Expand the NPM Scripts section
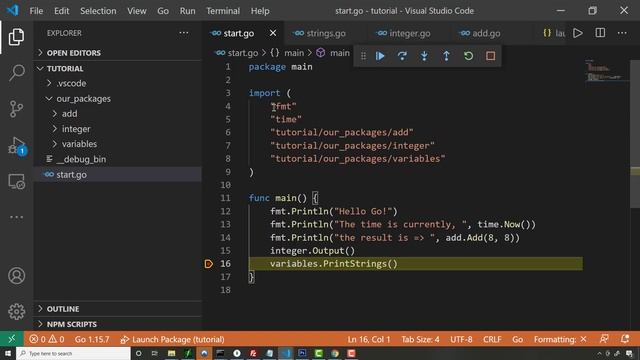 tap(118, 324)
